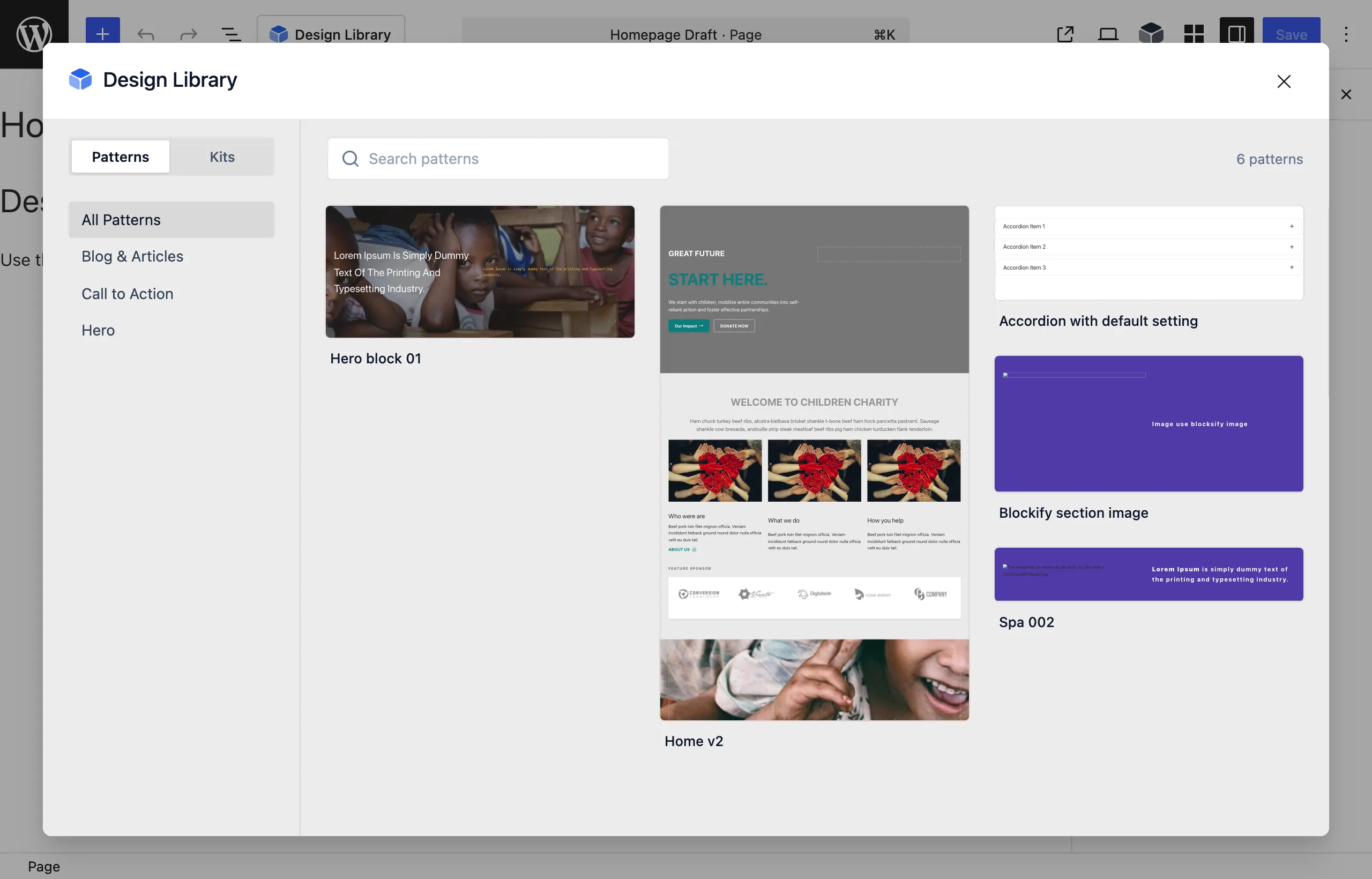1372x879 pixels.
Task: Select the Hero block 01 thumbnail
Action: [x=480, y=272]
